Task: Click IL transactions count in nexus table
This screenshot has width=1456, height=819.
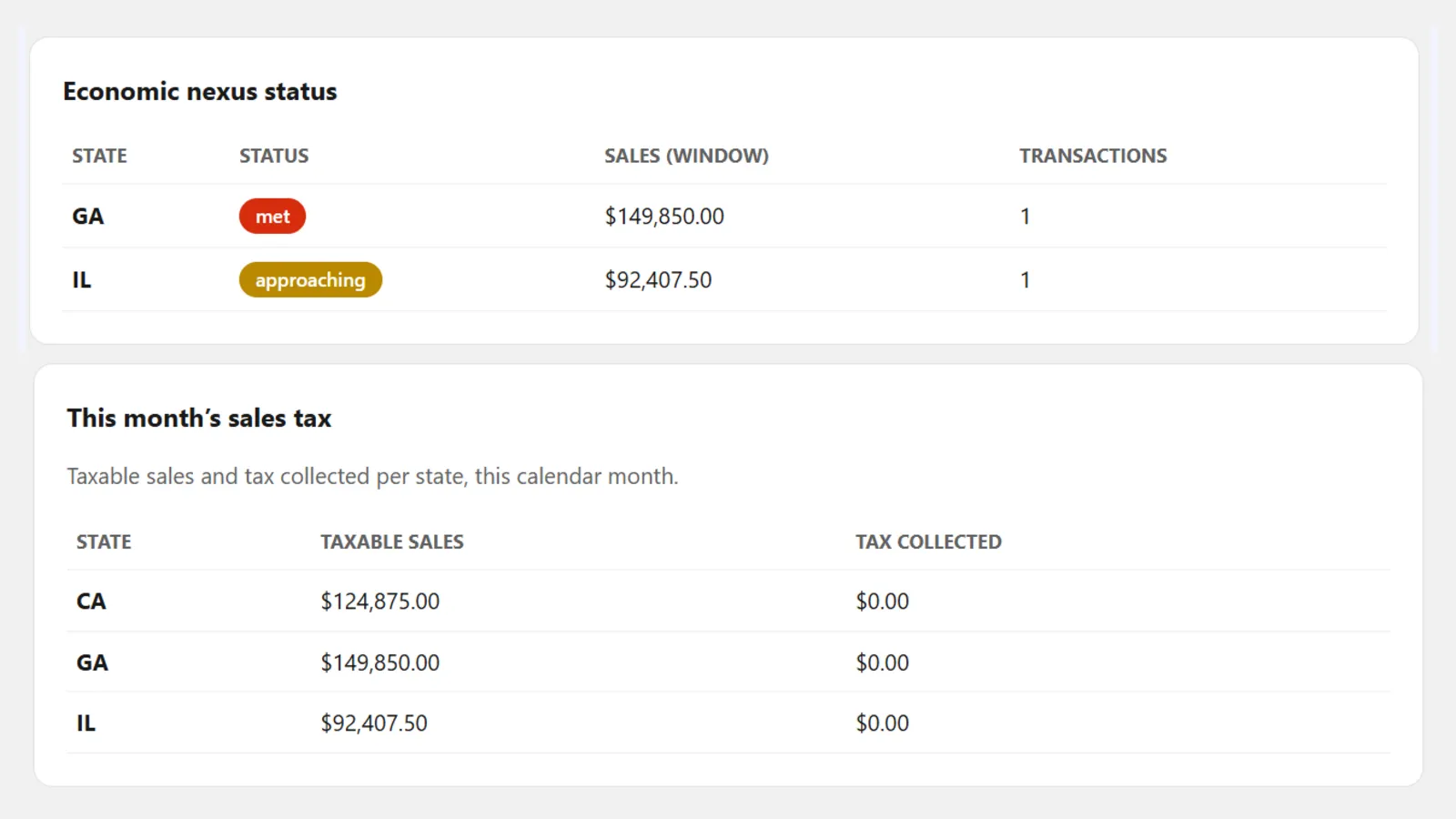Action: click(1025, 280)
